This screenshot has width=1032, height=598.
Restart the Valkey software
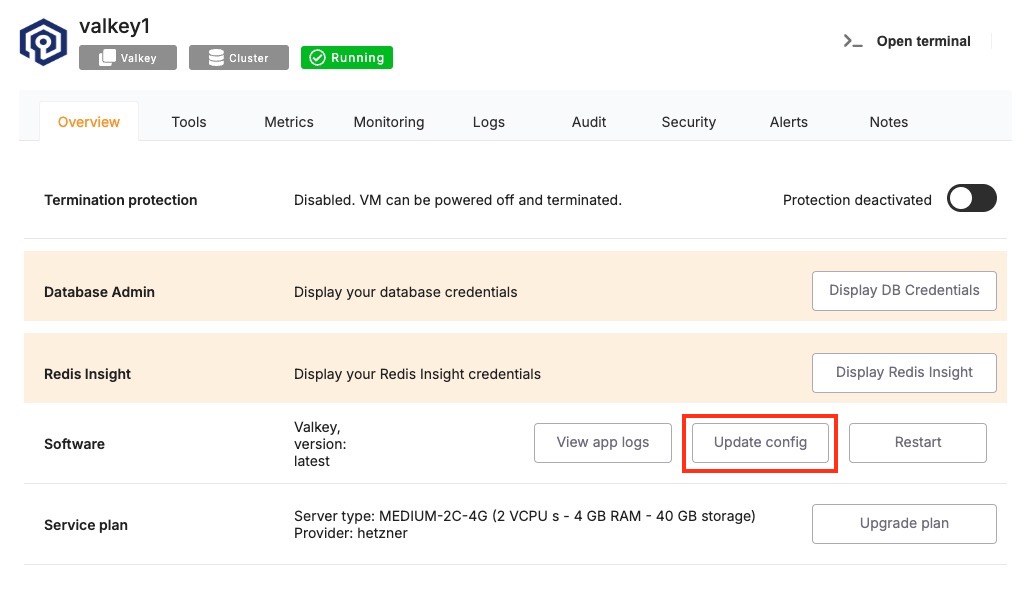point(917,443)
